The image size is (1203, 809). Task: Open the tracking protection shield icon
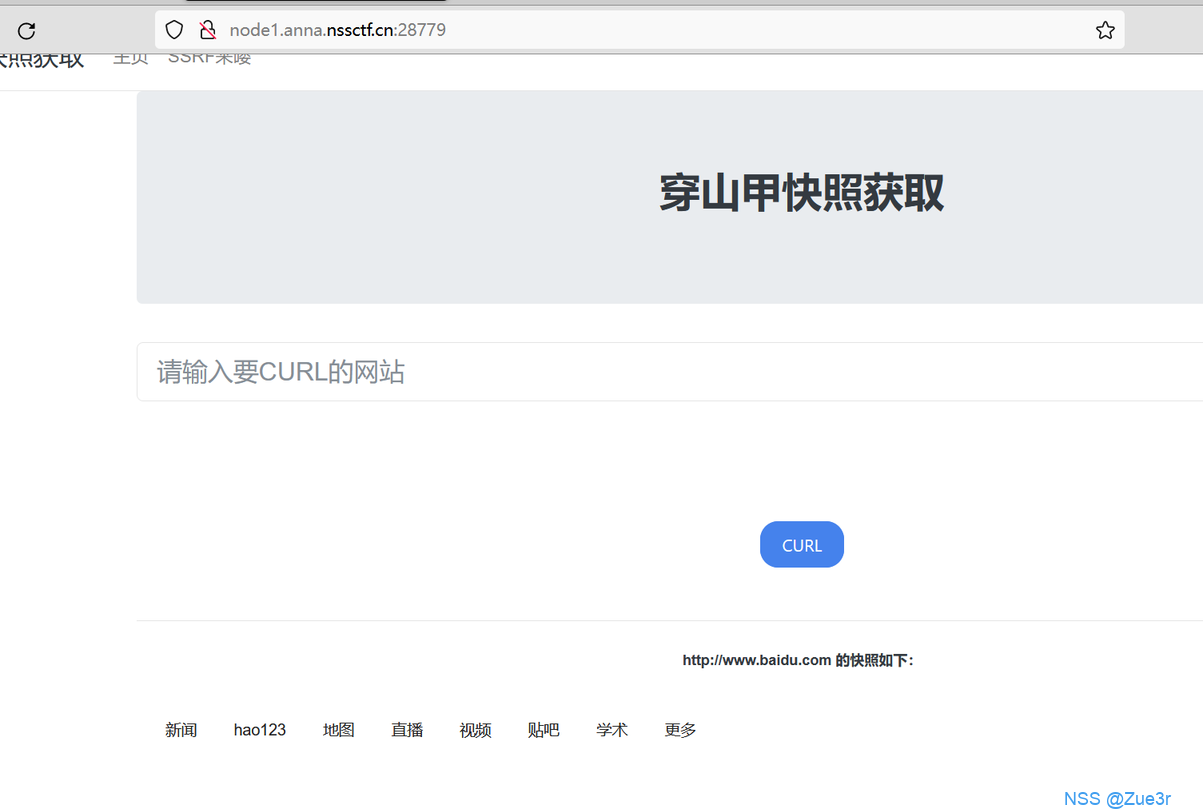[x=175, y=30]
